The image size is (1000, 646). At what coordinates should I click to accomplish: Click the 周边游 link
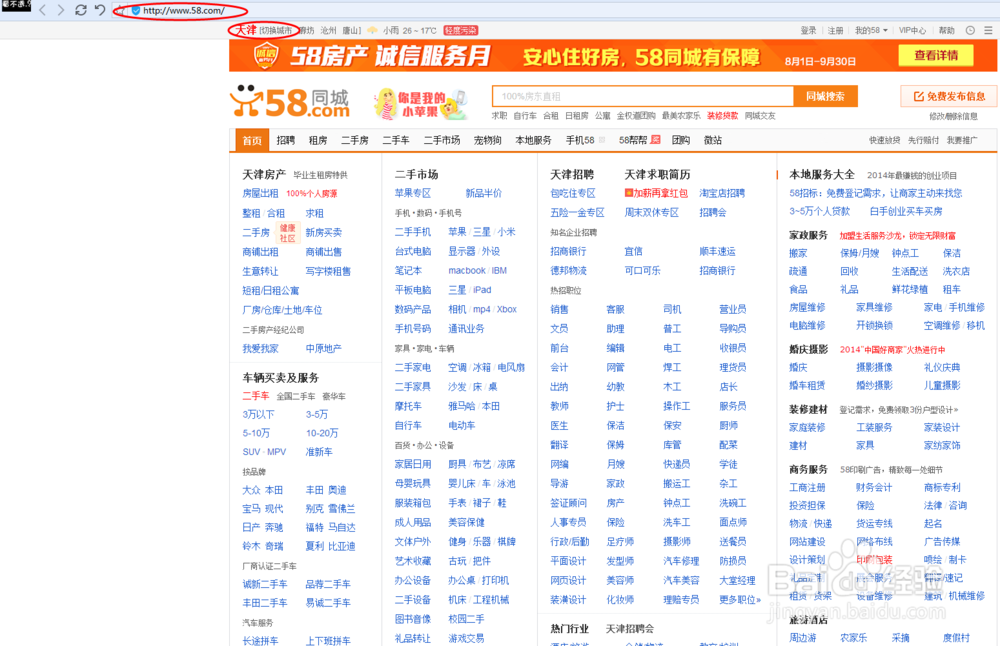(x=802, y=638)
